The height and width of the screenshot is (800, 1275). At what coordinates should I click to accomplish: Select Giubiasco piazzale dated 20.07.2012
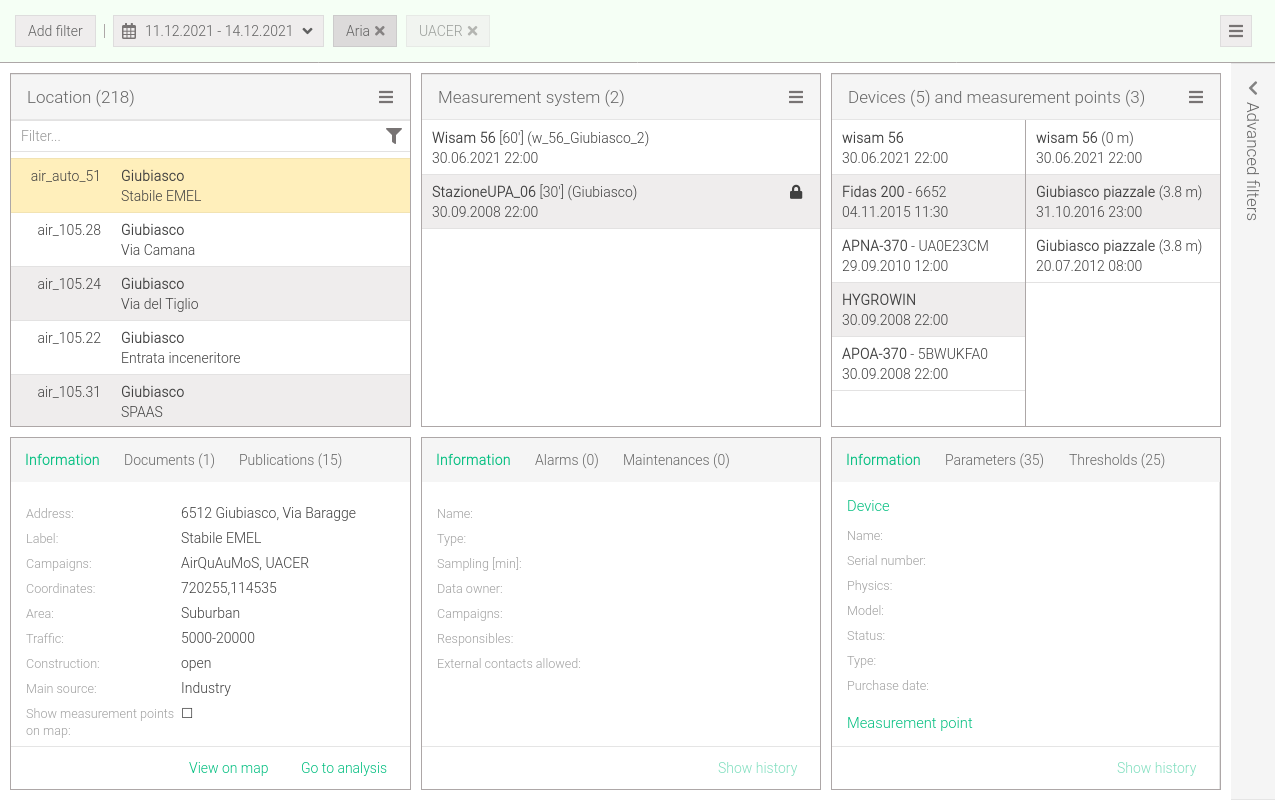(x=1123, y=256)
